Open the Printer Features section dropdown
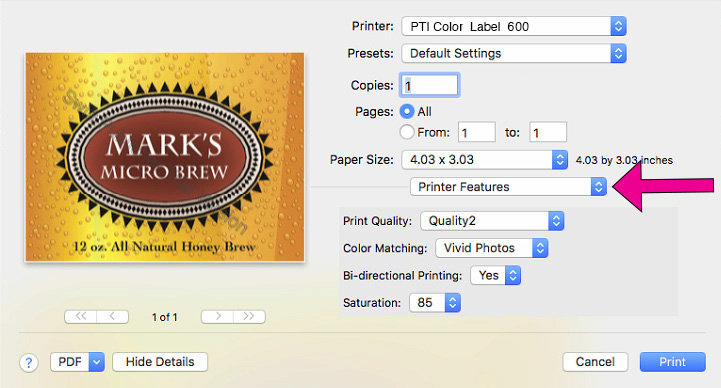The image size is (721, 388). [508, 187]
